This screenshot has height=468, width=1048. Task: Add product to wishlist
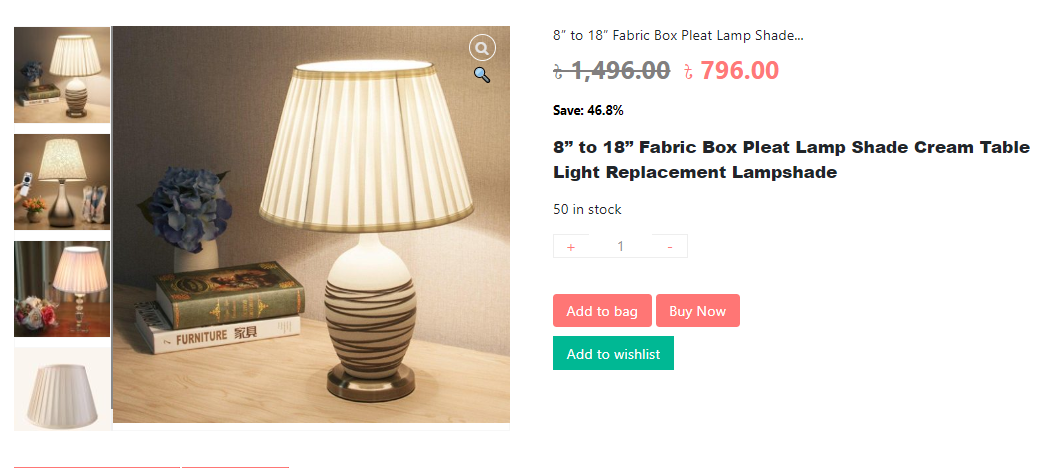(x=614, y=354)
